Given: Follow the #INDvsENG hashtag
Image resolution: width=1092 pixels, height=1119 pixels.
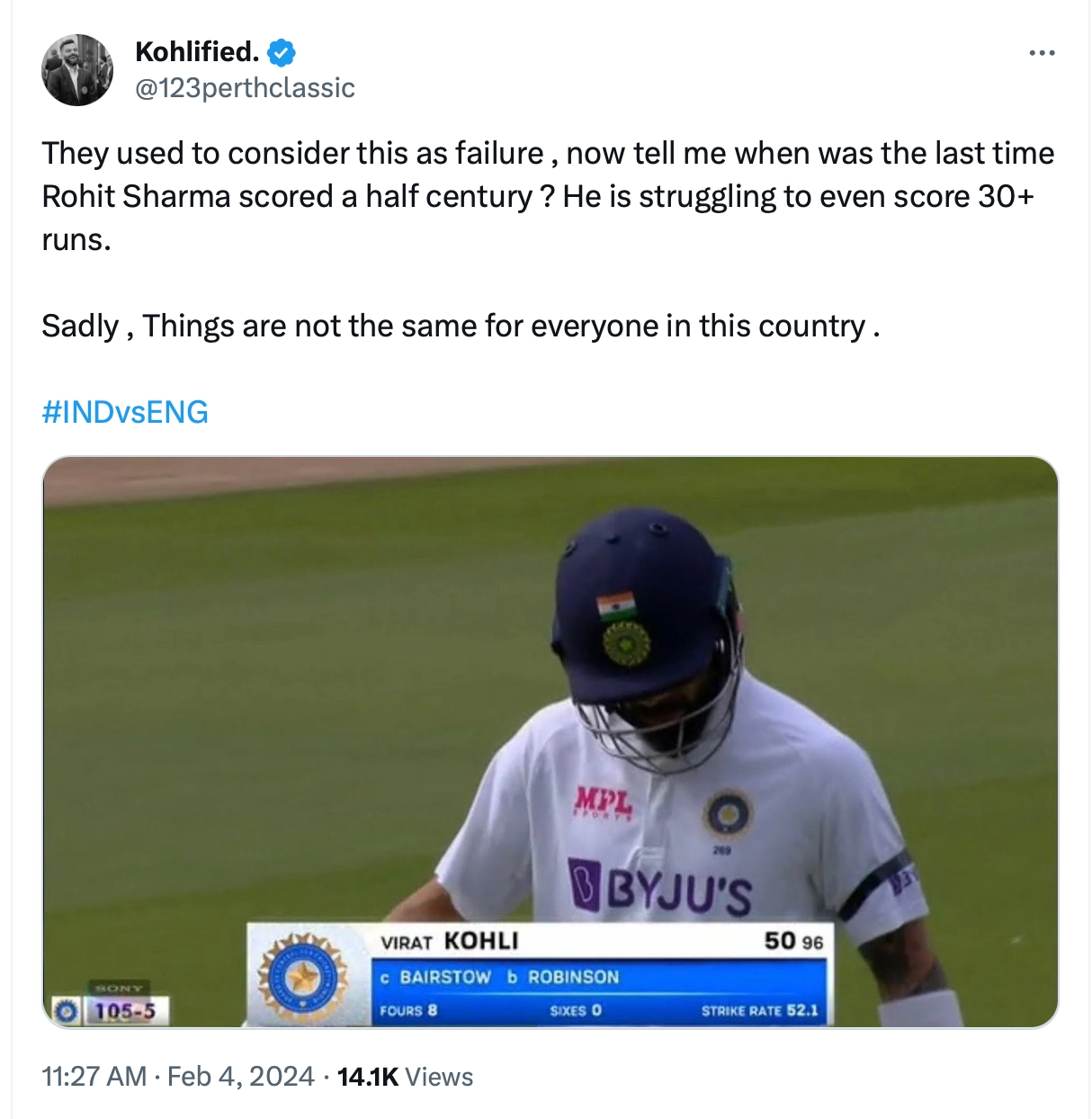Looking at the screenshot, I should (x=125, y=412).
